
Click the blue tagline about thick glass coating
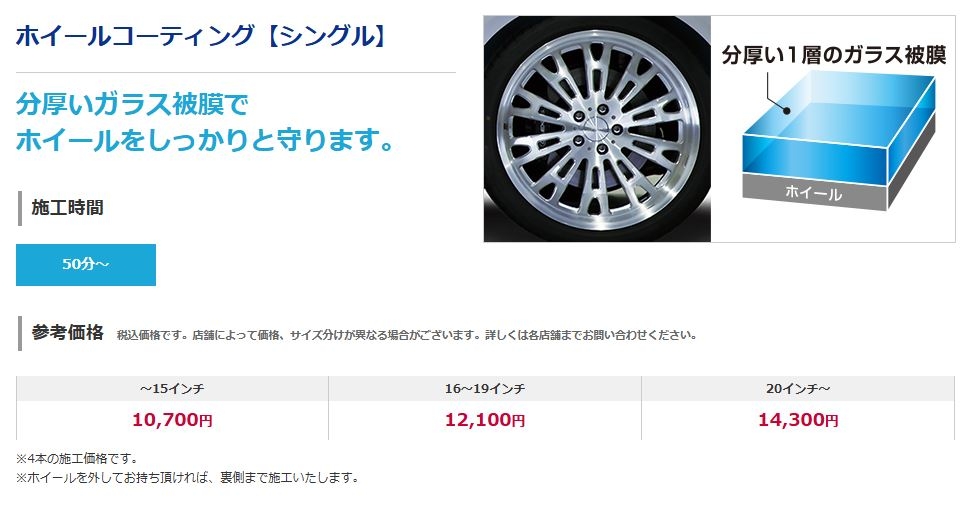[205, 122]
